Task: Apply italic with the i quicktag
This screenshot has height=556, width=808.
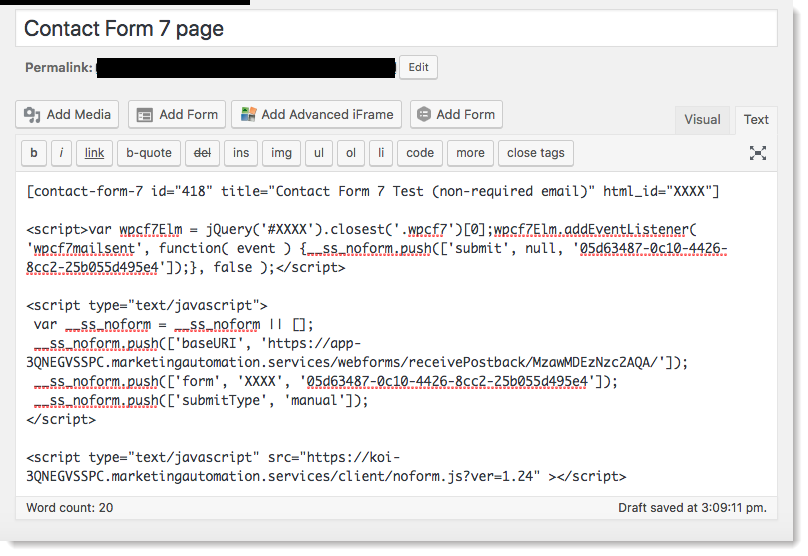Action: [61, 153]
